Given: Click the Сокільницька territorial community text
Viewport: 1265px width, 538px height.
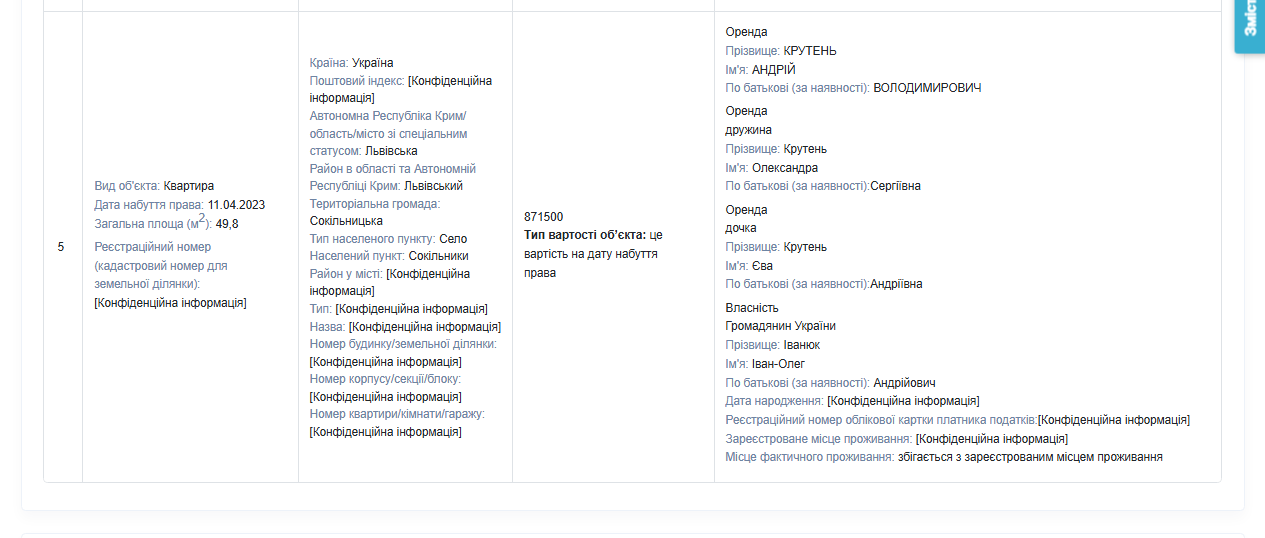Looking at the screenshot, I should click(346, 221).
